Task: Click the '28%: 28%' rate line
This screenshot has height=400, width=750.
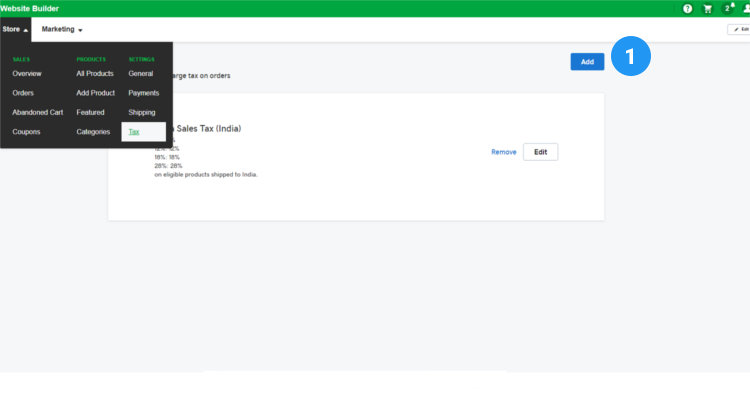Action: coord(168,166)
